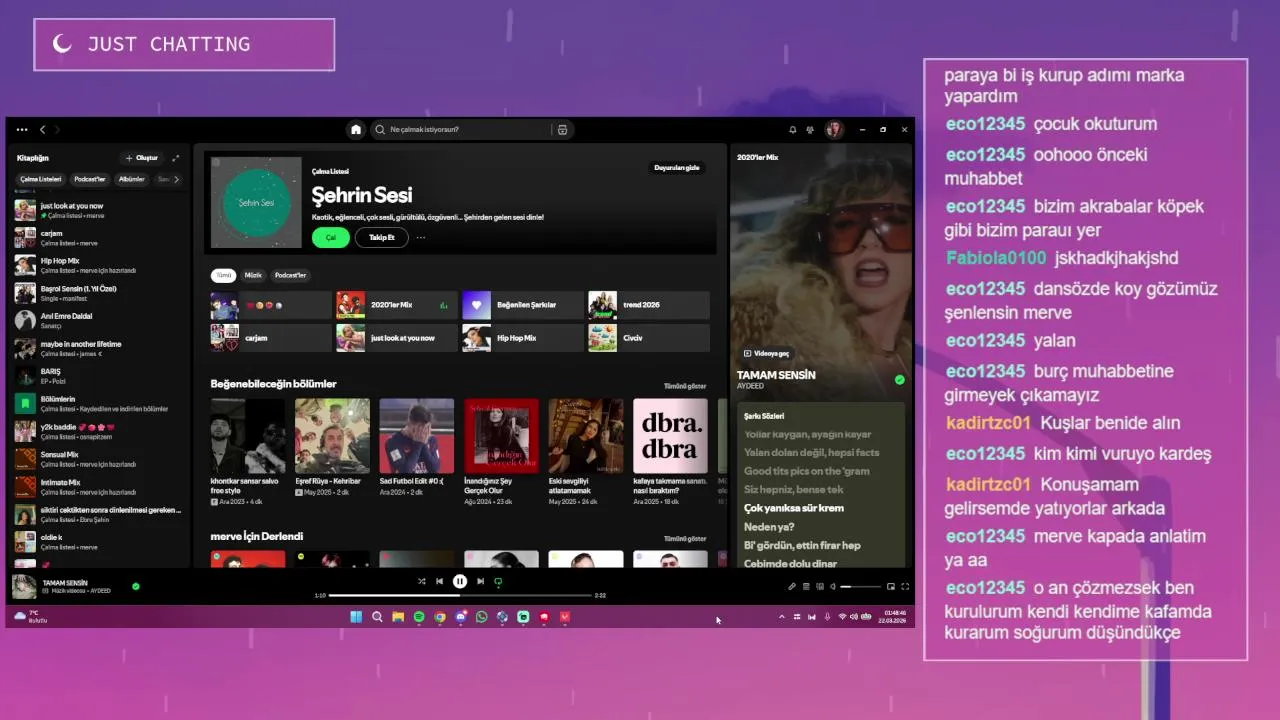Viewport: 1280px width, 720px height.
Task: Play Şehrin Sesi with Çal button
Action: (x=330, y=238)
